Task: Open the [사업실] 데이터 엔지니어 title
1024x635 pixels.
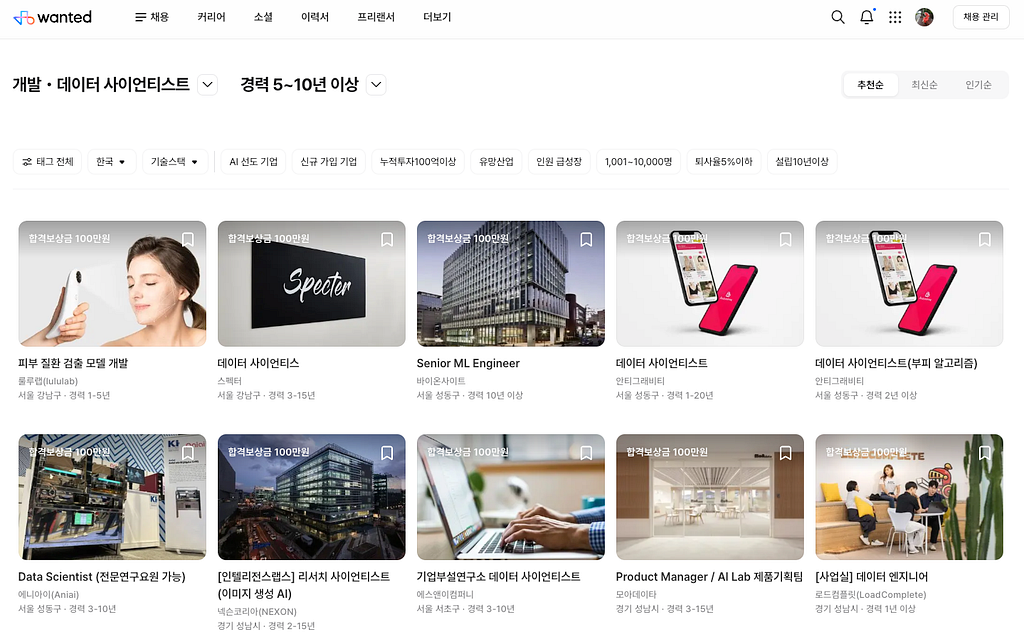Action: coord(871,577)
